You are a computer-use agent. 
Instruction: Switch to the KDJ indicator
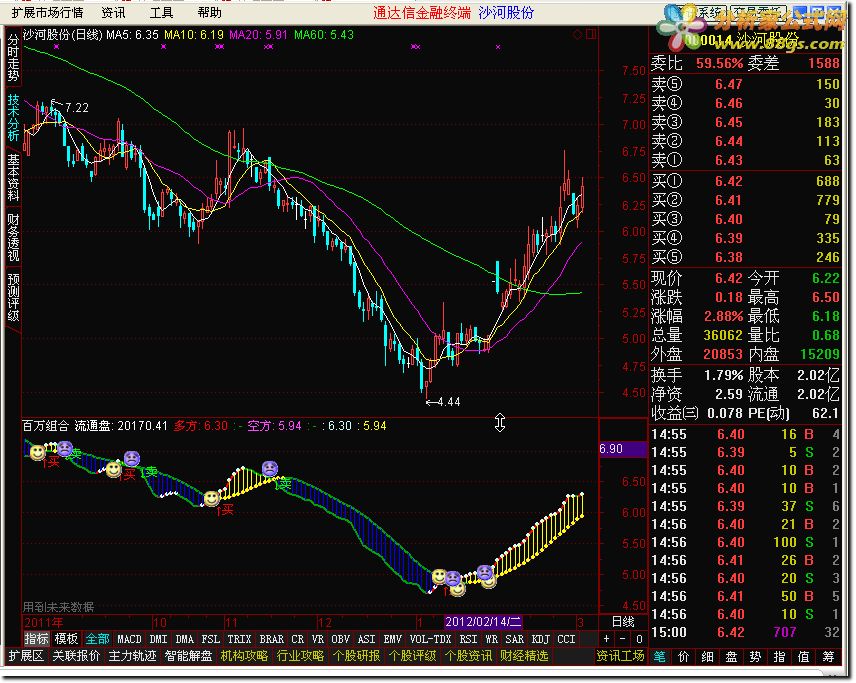click(x=540, y=639)
